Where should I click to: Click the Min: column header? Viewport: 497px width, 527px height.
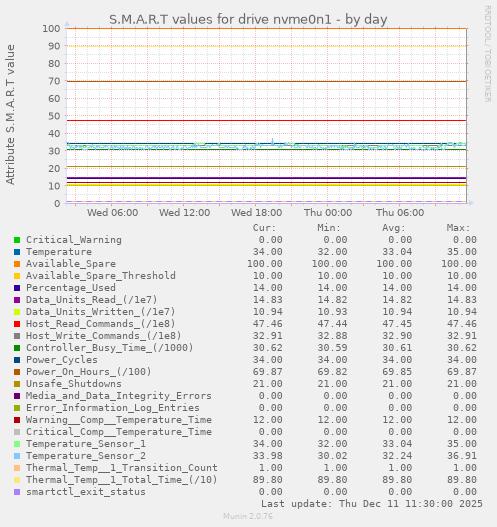(x=329, y=228)
